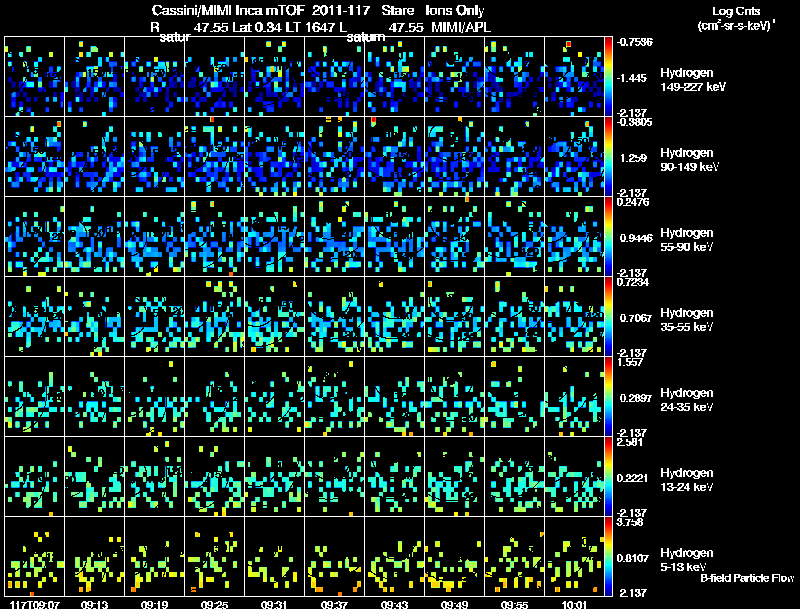Select the 35-55 keV panel at 09:19
The image size is (800, 609).
pyautogui.click(x=155, y=317)
